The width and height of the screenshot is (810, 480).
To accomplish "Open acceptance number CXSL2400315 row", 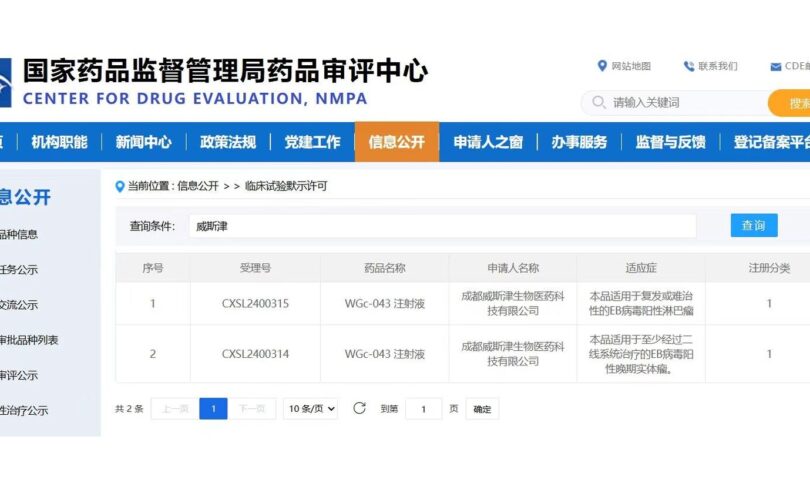I will (x=255, y=303).
